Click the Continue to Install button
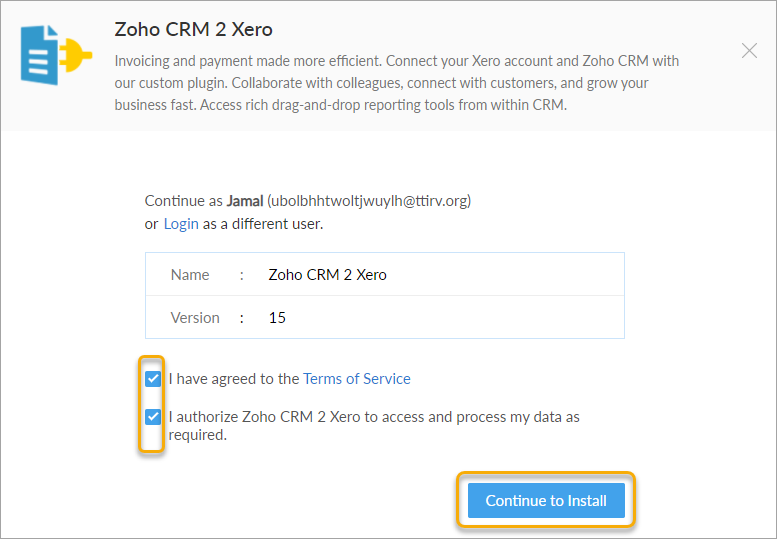 point(546,500)
